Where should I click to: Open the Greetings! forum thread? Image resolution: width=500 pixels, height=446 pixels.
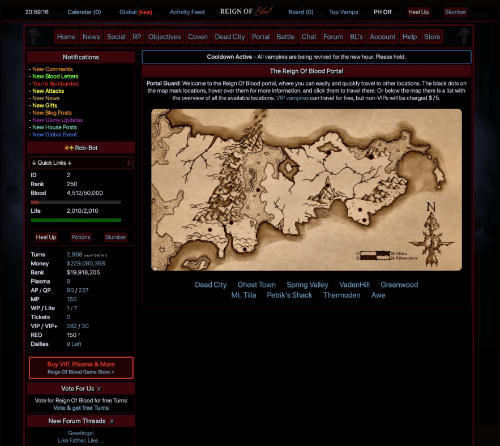(81, 433)
